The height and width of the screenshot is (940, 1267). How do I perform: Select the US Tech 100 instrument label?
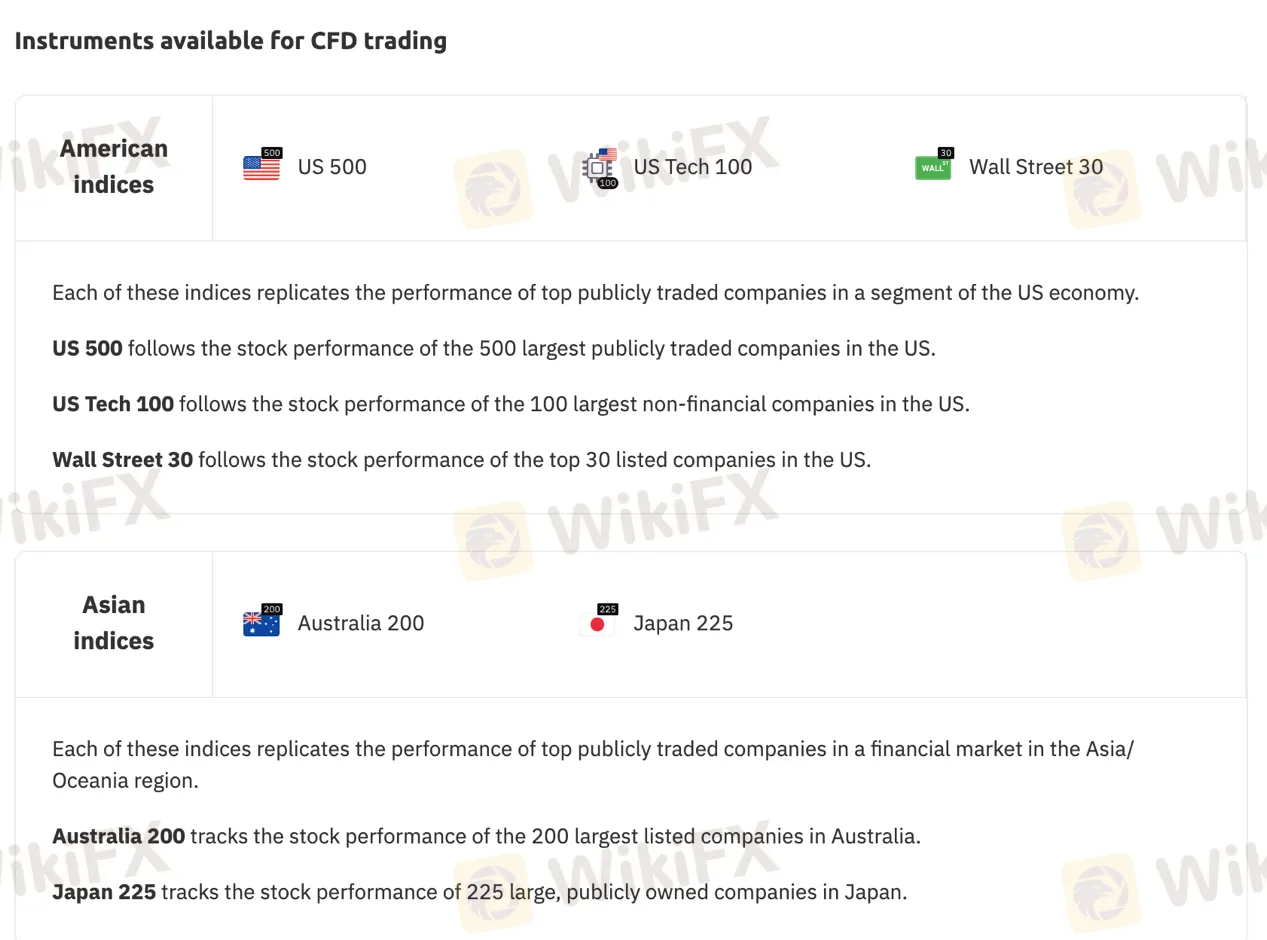pos(693,167)
